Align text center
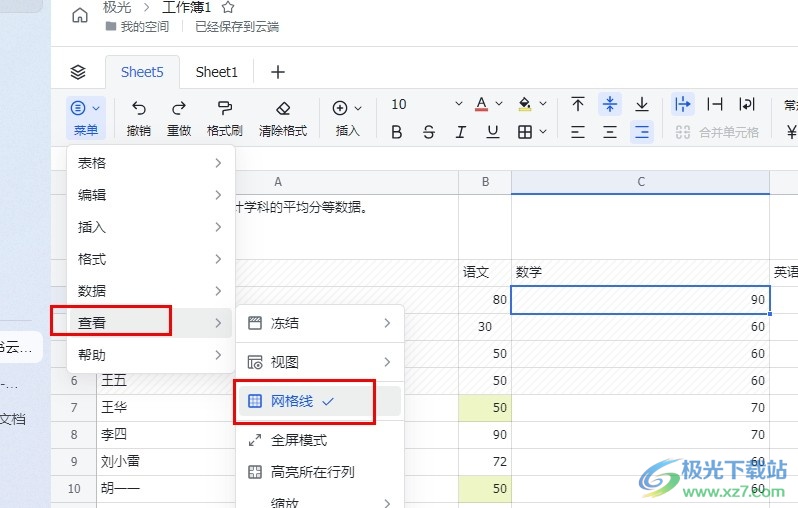The height and width of the screenshot is (508, 798). click(x=610, y=132)
